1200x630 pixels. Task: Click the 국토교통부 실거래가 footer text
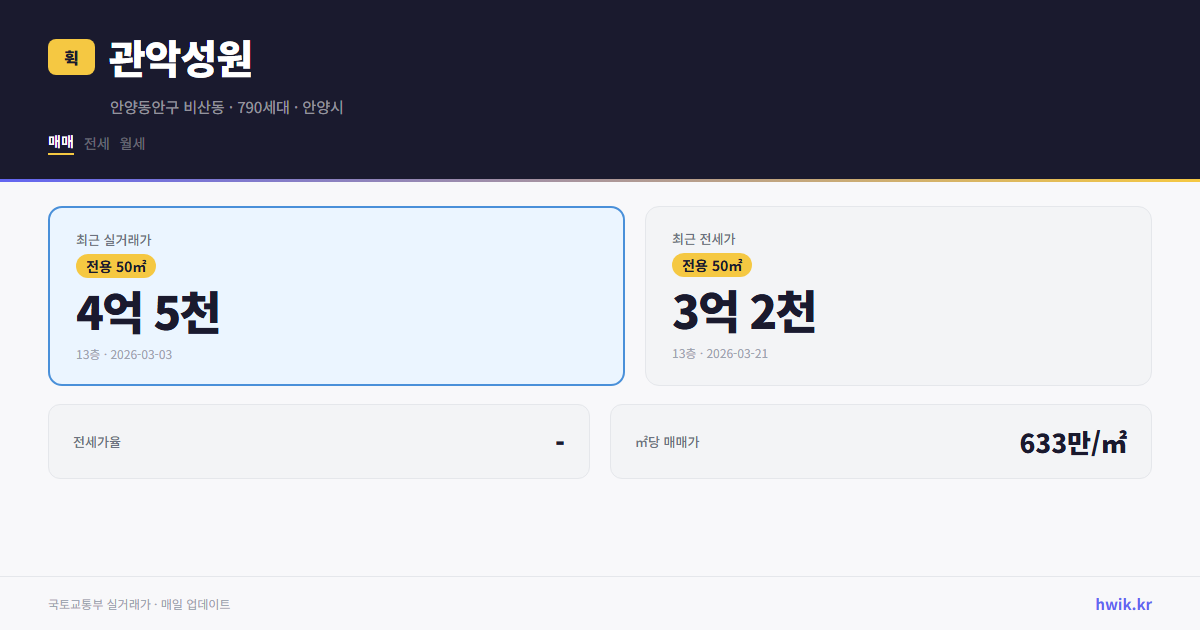pyautogui.click(x=140, y=604)
